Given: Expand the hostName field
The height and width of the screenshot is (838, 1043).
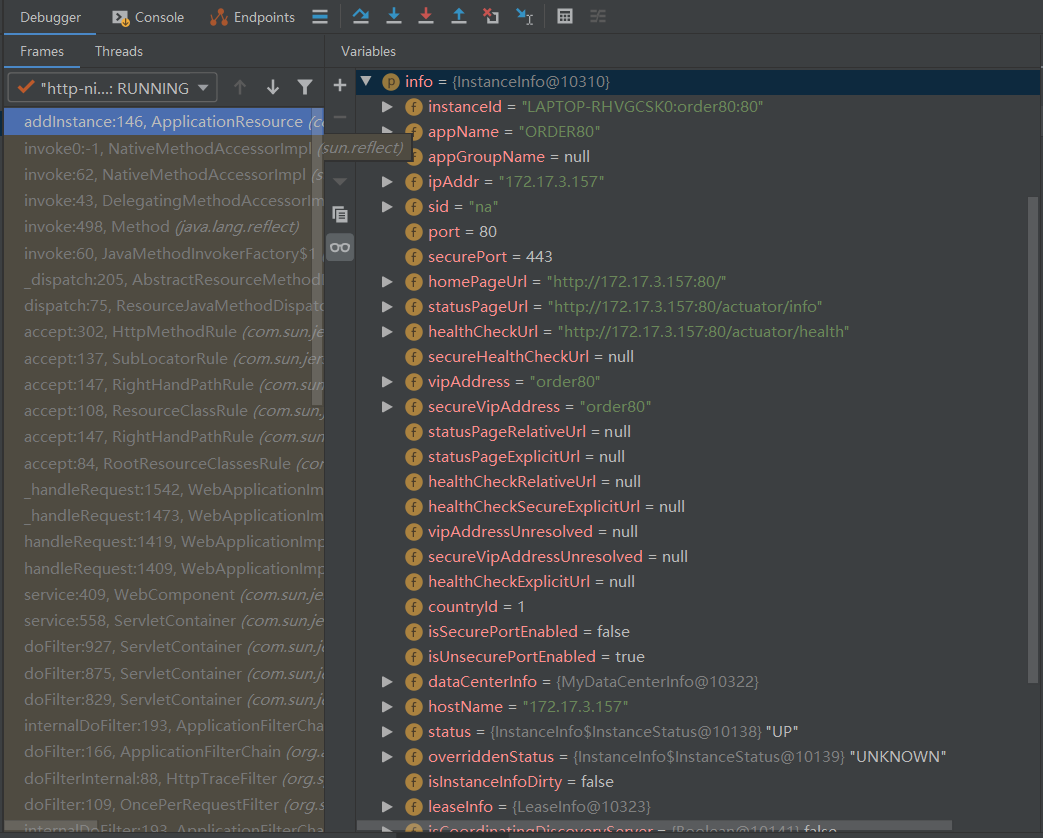Looking at the screenshot, I should tap(387, 707).
